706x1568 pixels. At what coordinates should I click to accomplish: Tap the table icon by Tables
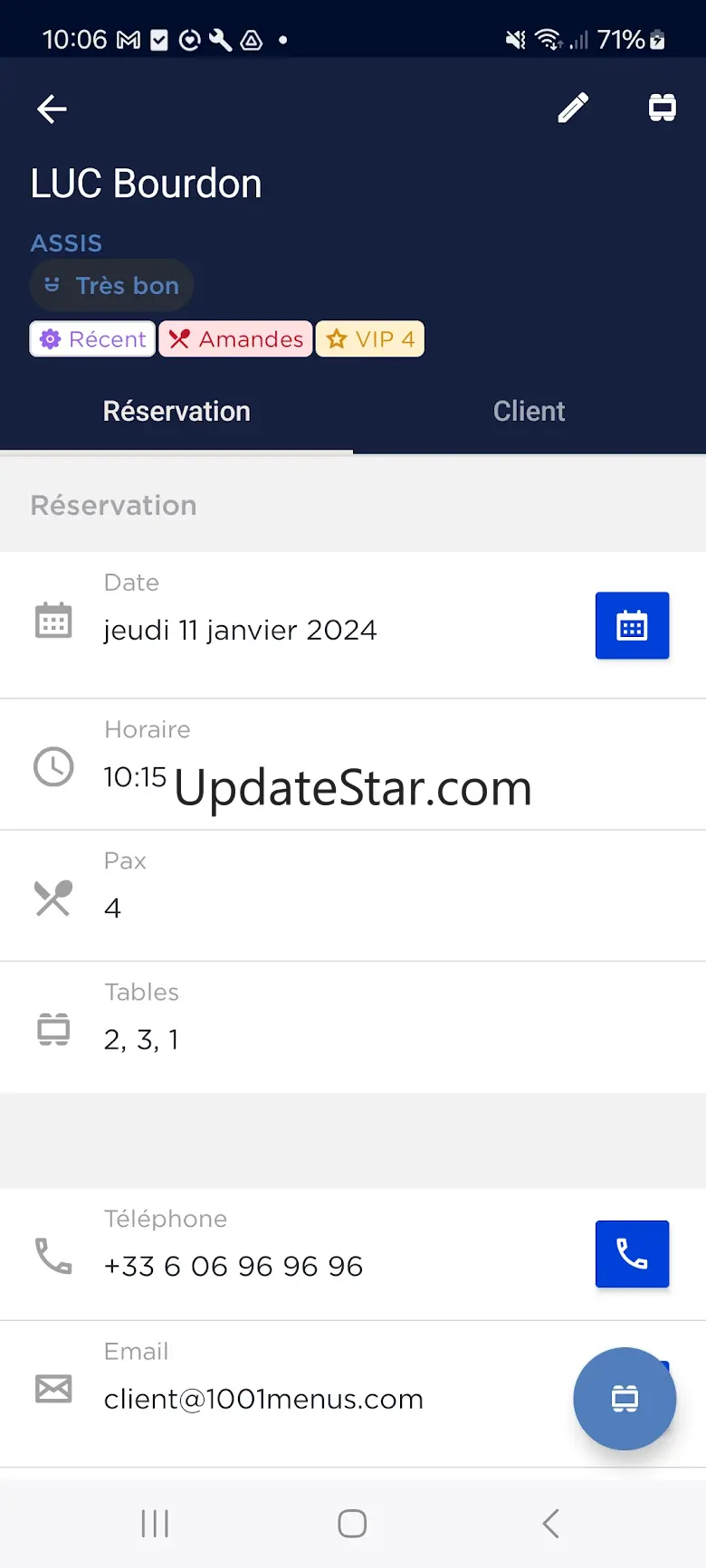53,1029
